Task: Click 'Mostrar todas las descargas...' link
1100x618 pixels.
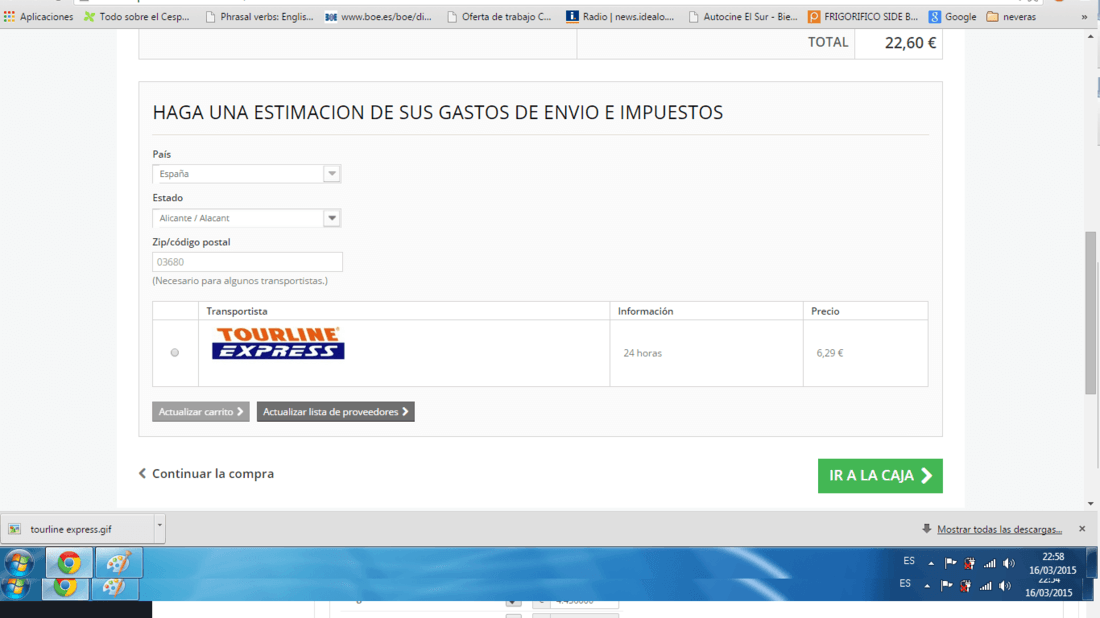Action: point(999,529)
